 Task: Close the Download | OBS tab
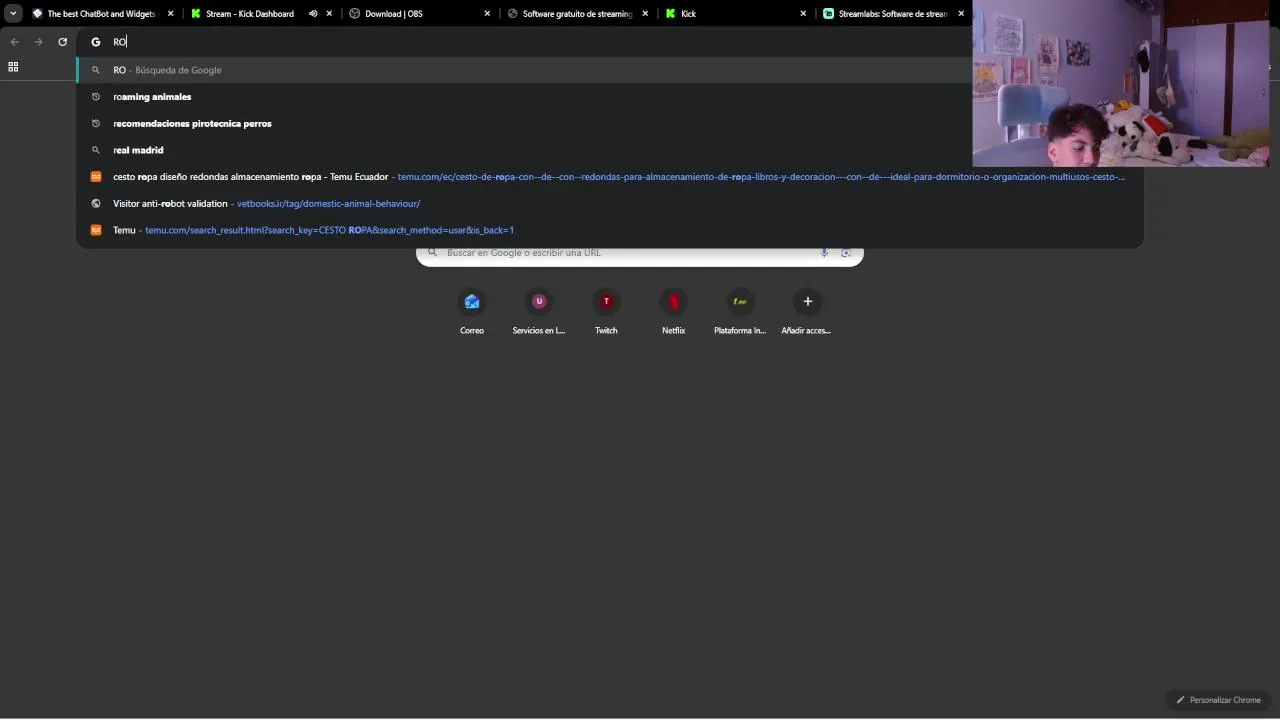pos(487,14)
